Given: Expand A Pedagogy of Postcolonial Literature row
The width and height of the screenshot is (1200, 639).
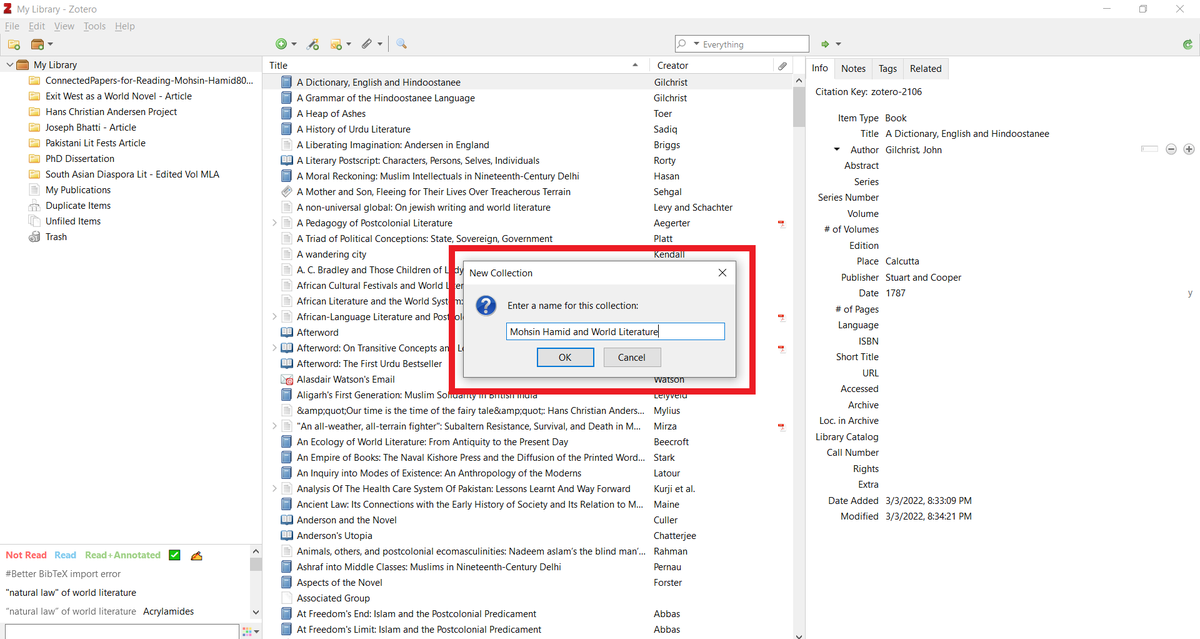Looking at the screenshot, I should coord(275,223).
